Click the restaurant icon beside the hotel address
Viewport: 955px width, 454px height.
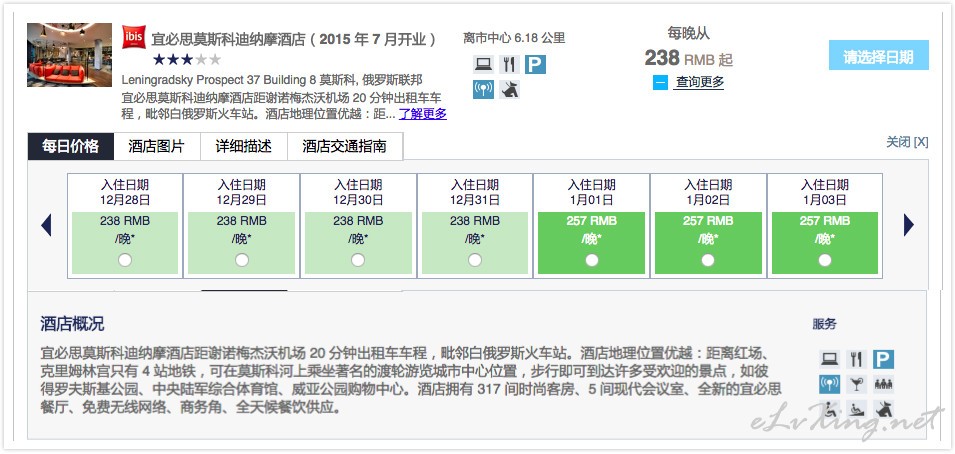(x=509, y=64)
